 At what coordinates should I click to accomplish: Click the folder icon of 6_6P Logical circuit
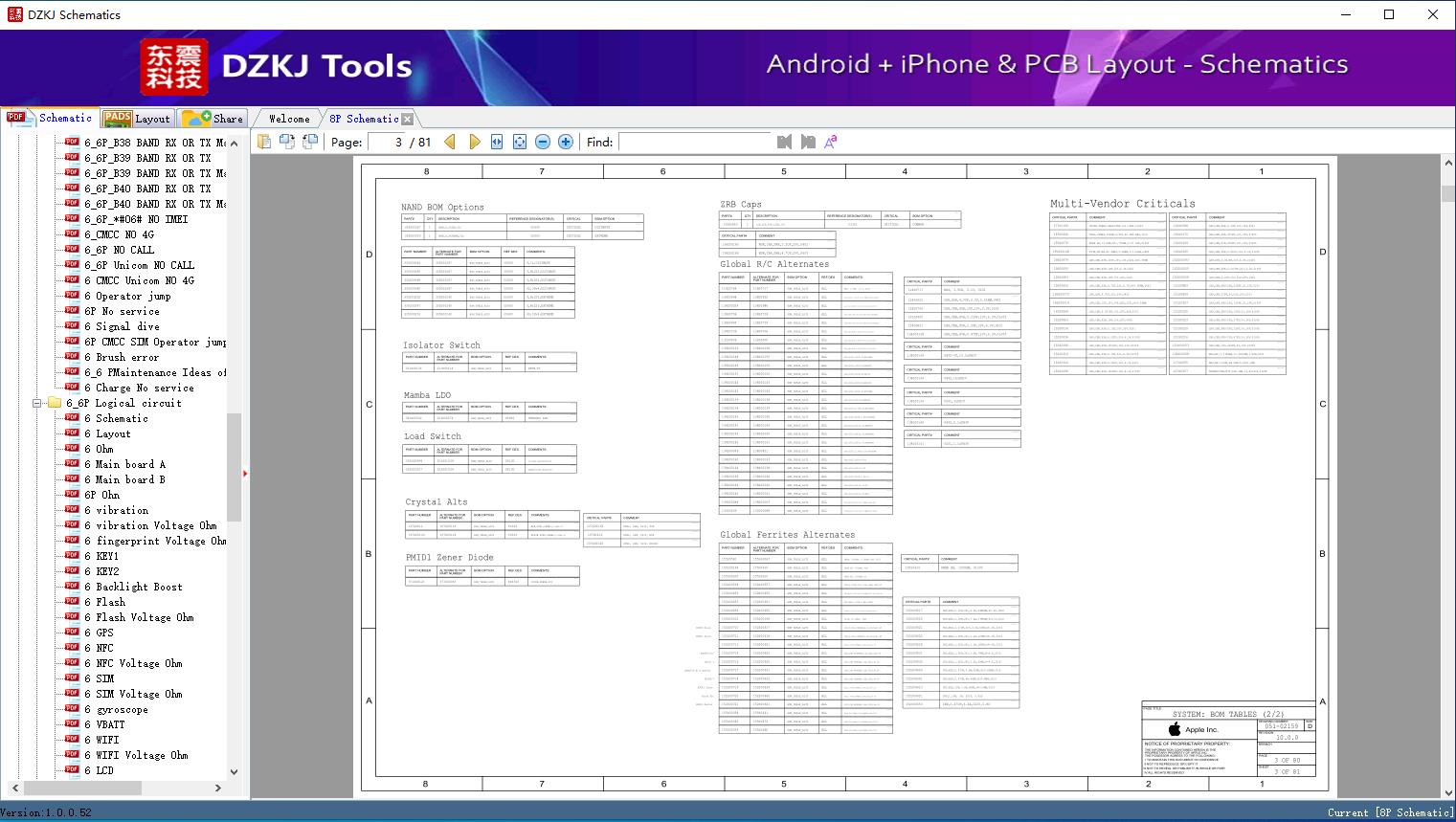coord(55,403)
